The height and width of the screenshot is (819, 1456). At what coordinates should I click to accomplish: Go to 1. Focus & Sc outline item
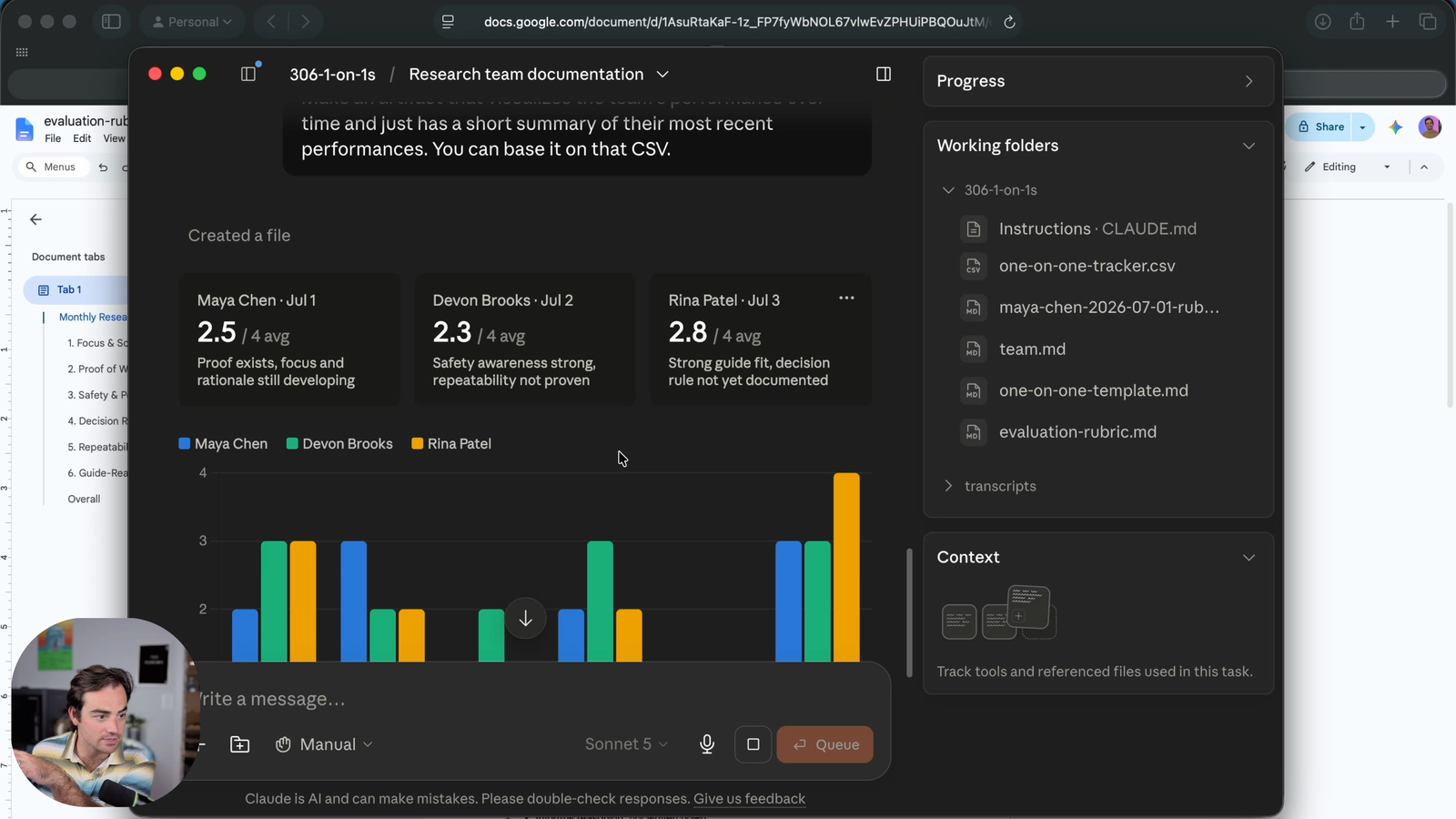tap(97, 343)
